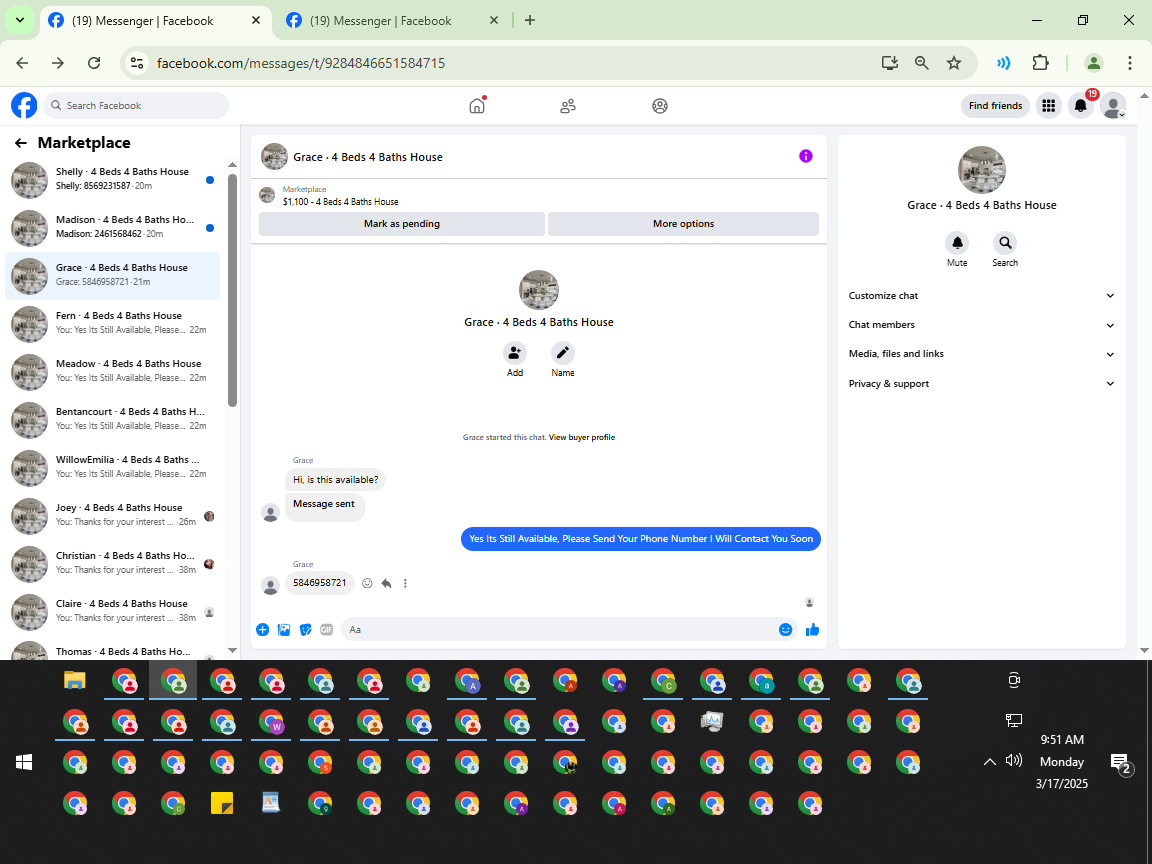Open the Chrome tab search dropdown
The height and width of the screenshot is (864, 1152).
coord(20,21)
